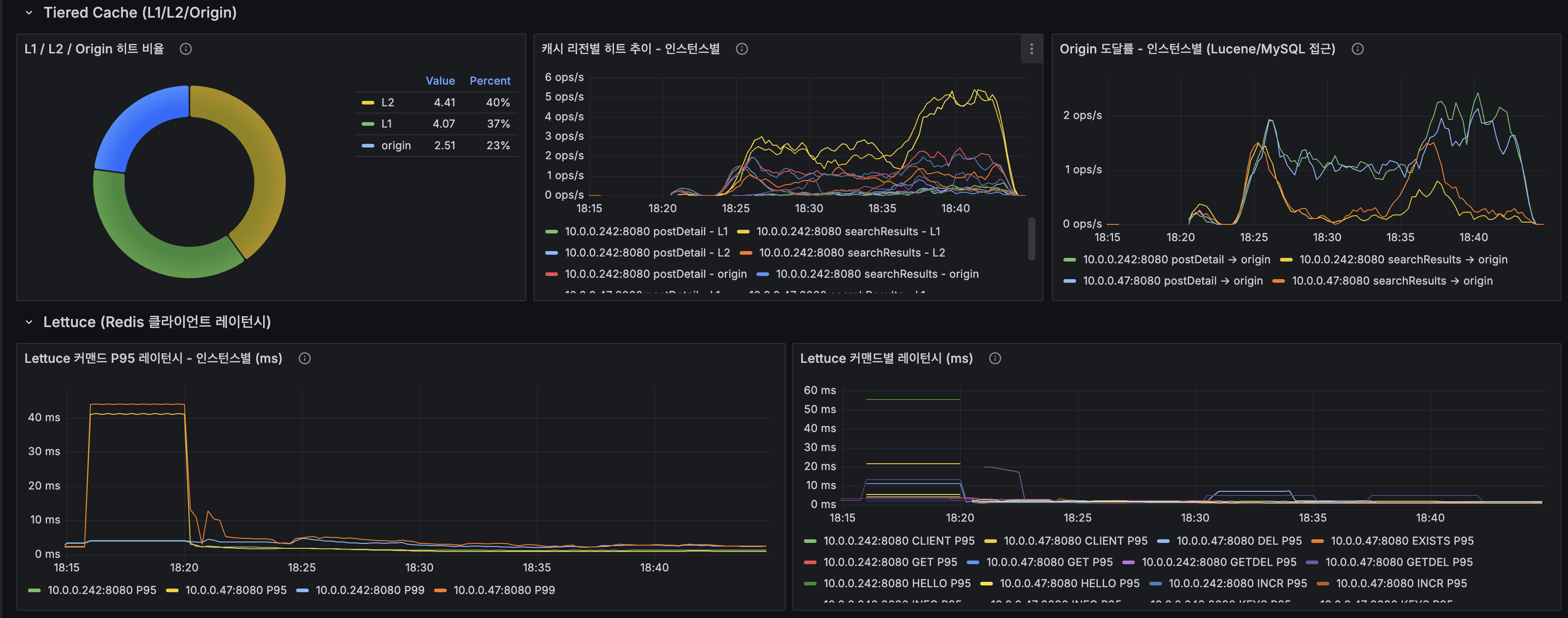Click info icon beside cache region hit trend title
Image resolution: width=1568 pixels, height=618 pixels.
click(741, 49)
